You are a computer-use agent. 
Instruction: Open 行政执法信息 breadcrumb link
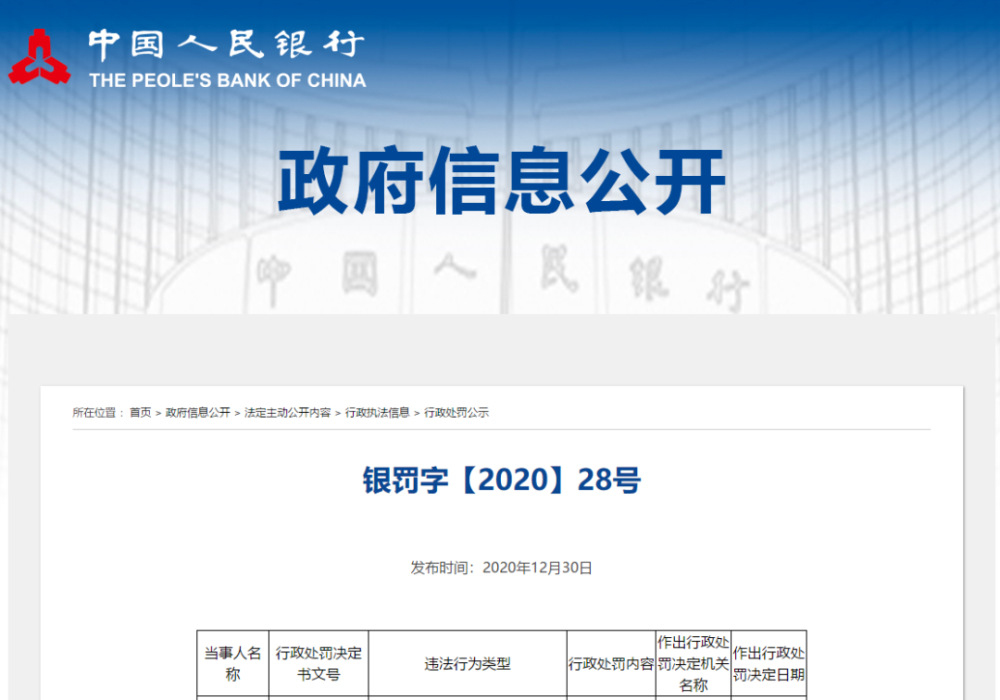pyautogui.click(x=378, y=412)
